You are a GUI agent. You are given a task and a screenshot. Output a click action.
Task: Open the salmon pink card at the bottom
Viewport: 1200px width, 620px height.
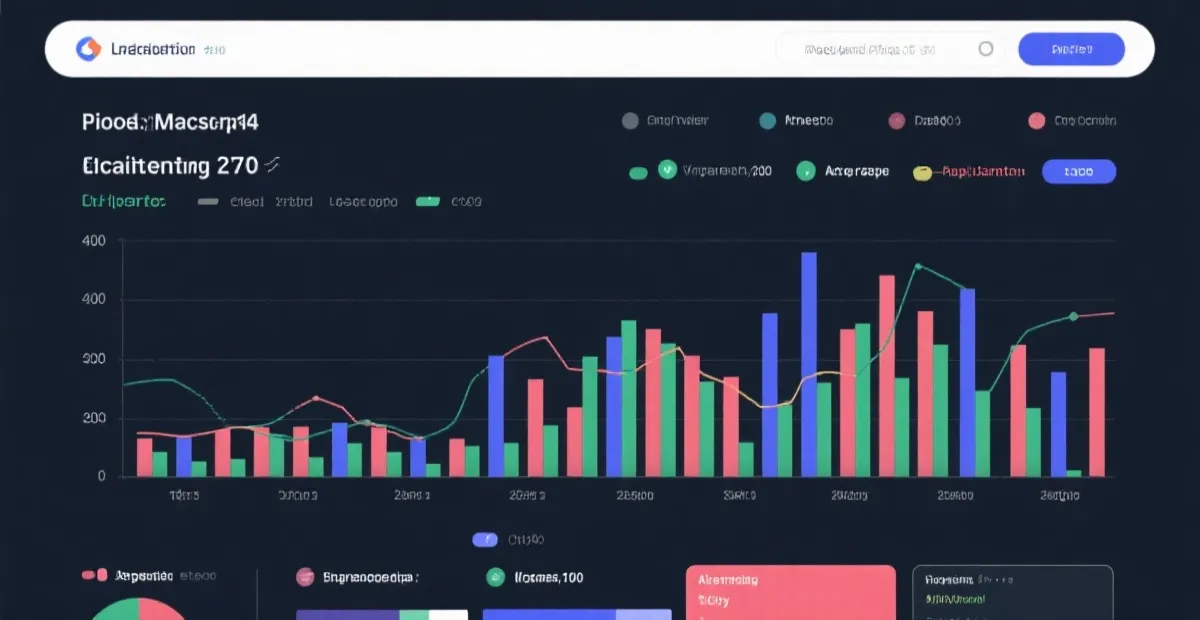click(x=790, y=592)
